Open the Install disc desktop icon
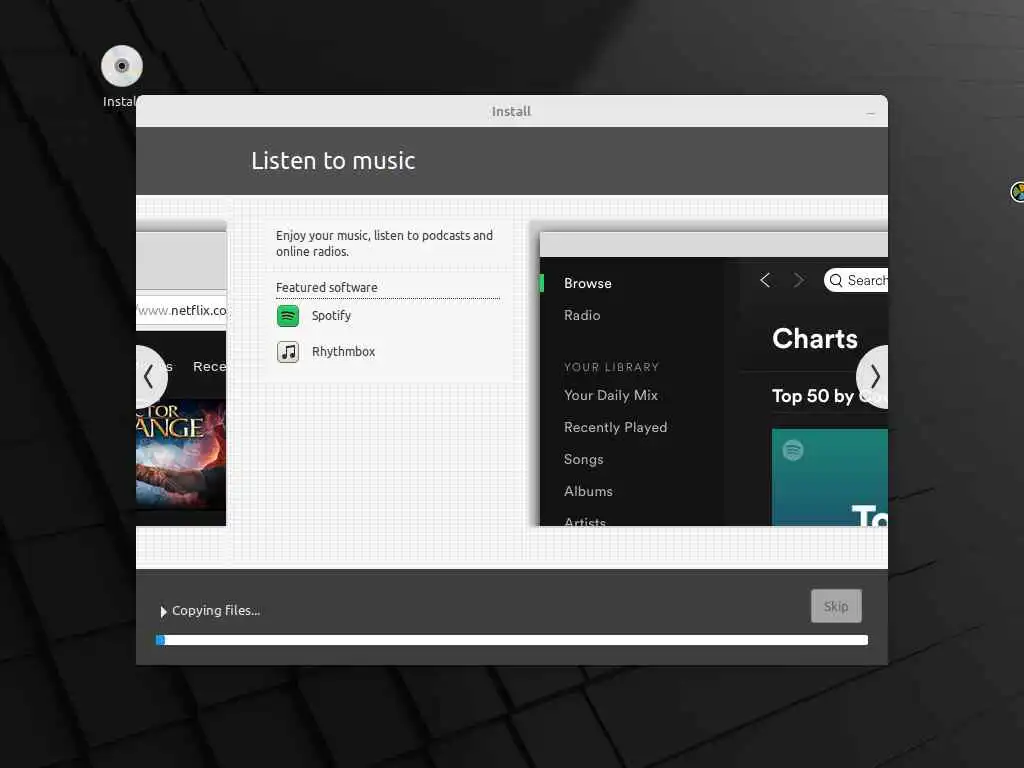The height and width of the screenshot is (768, 1024). (121, 66)
